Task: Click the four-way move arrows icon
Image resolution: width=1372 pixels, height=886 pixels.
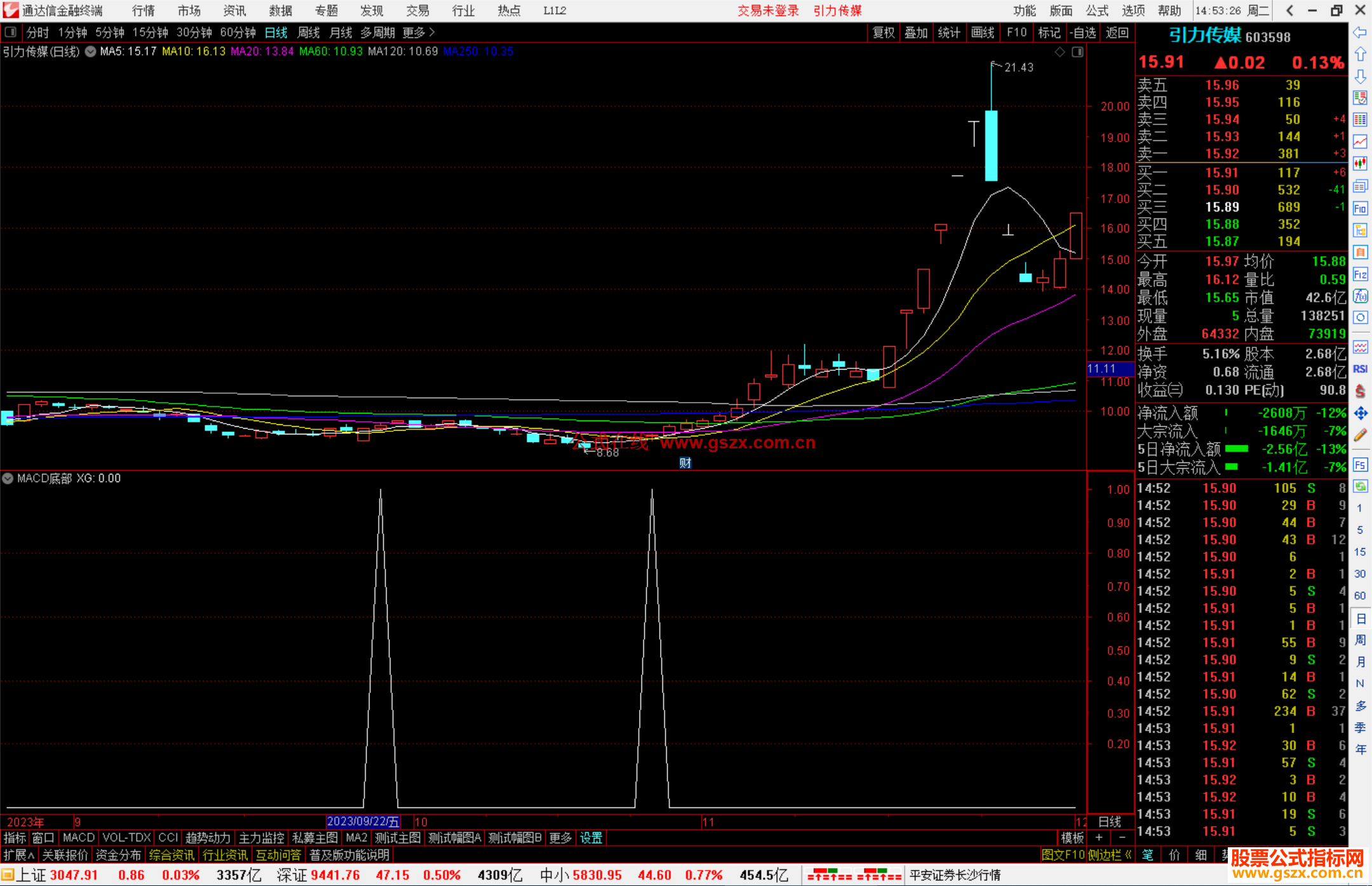Action: 1360,413
